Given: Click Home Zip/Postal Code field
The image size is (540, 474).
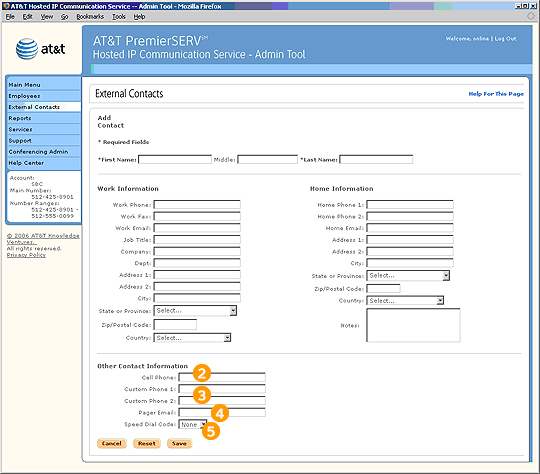Looking at the screenshot, I should [x=383, y=289].
